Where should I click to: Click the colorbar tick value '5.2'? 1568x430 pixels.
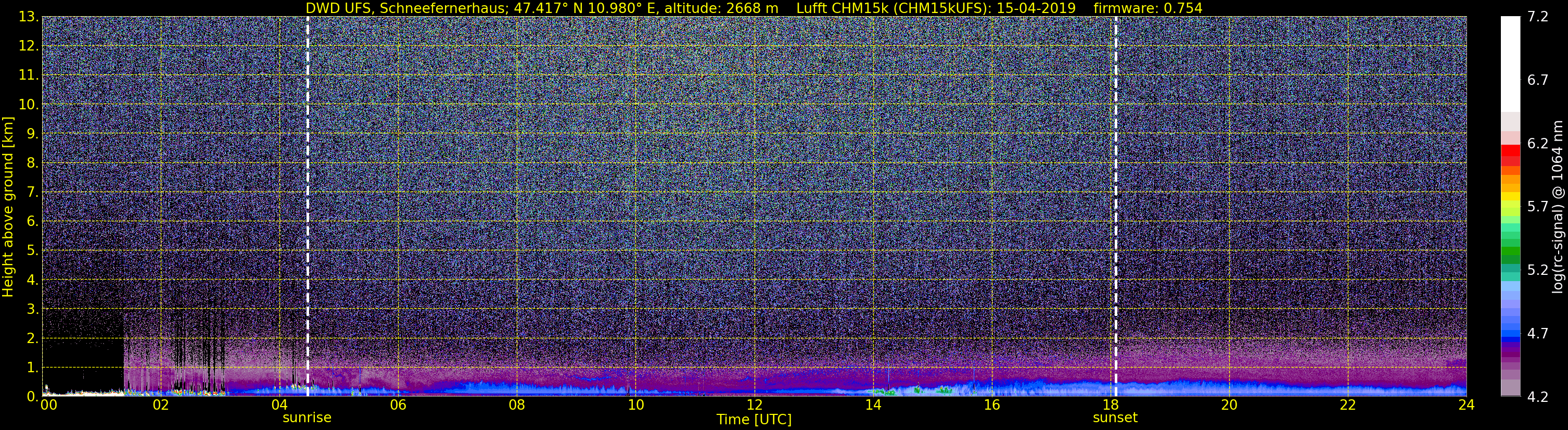point(1538,270)
